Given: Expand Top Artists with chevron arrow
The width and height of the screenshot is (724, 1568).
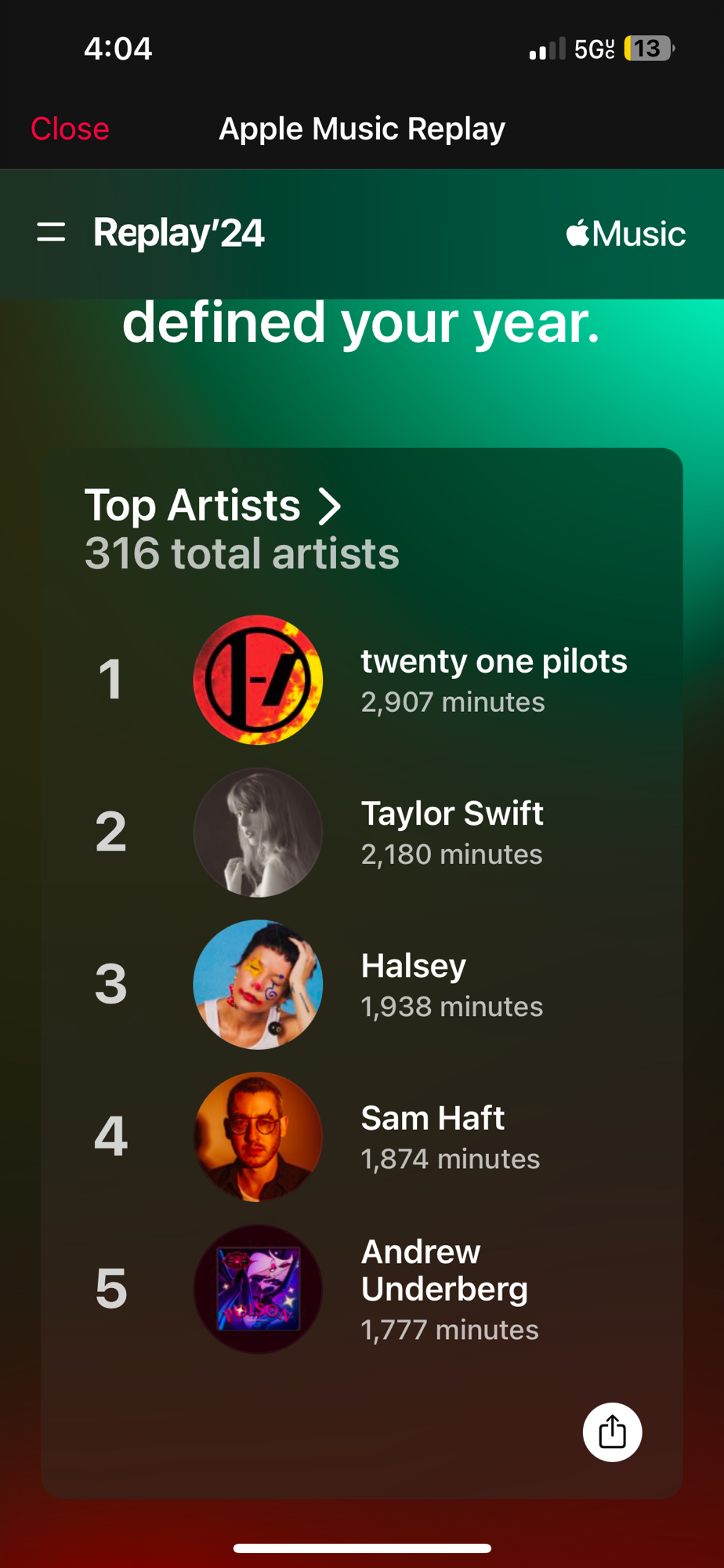Looking at the screenshot, I should click(x=330, y=506).
